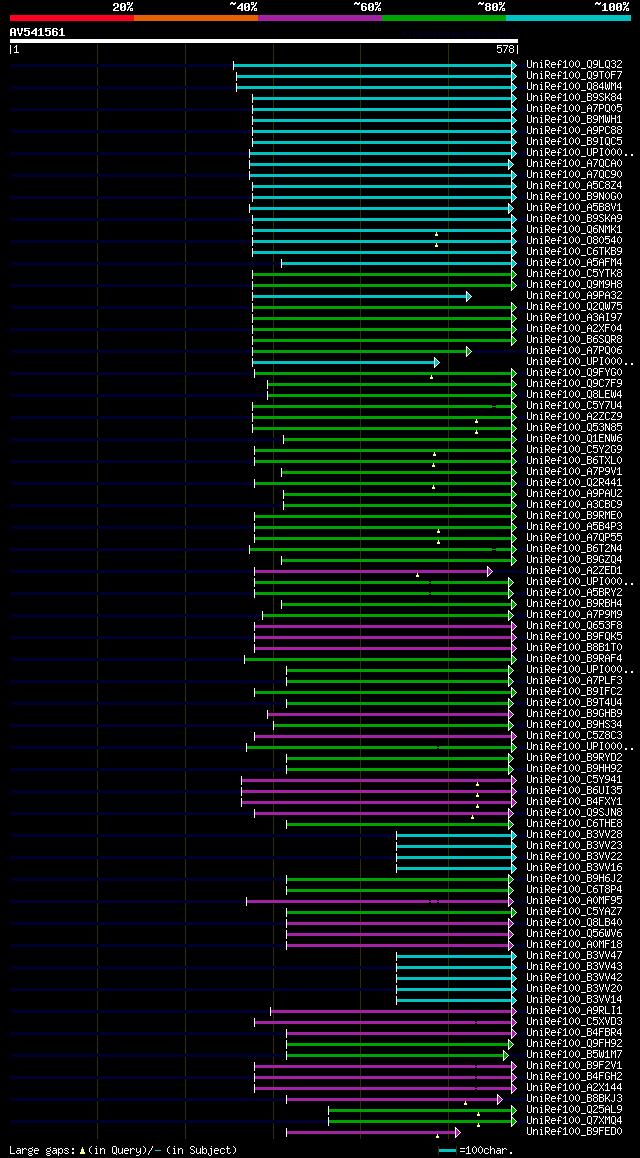Select the label UniRef100_Q25AL9
The height and width of the screenshot is (1158, 640).
[x=574, y=1109]
